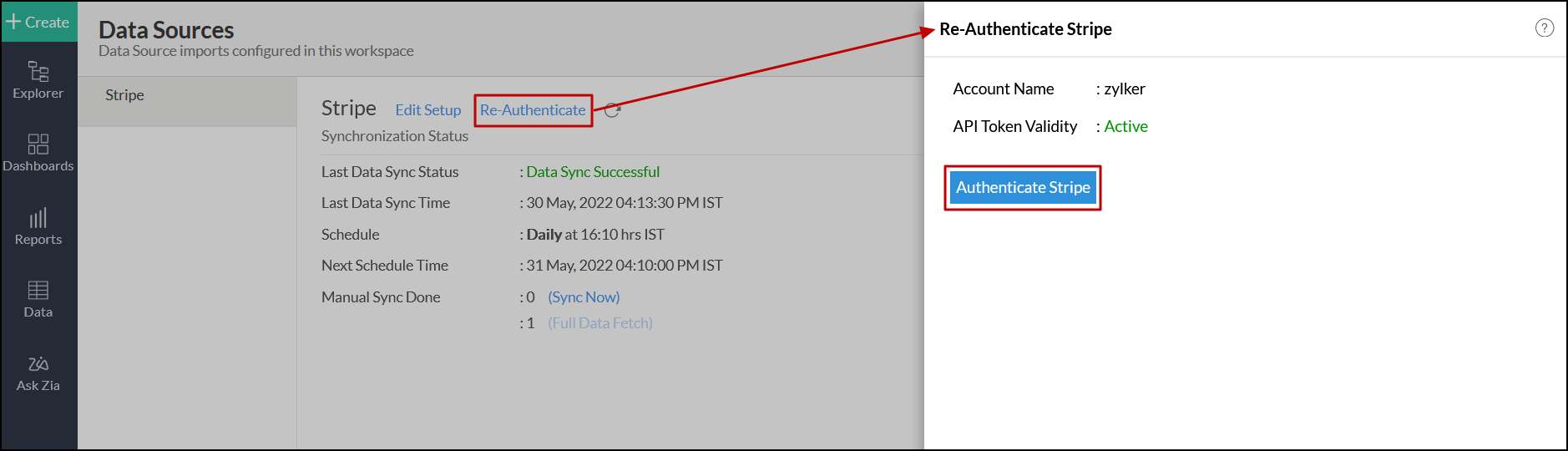
Task: Click the Data Sources page heading
Action: tap(166, 30)
